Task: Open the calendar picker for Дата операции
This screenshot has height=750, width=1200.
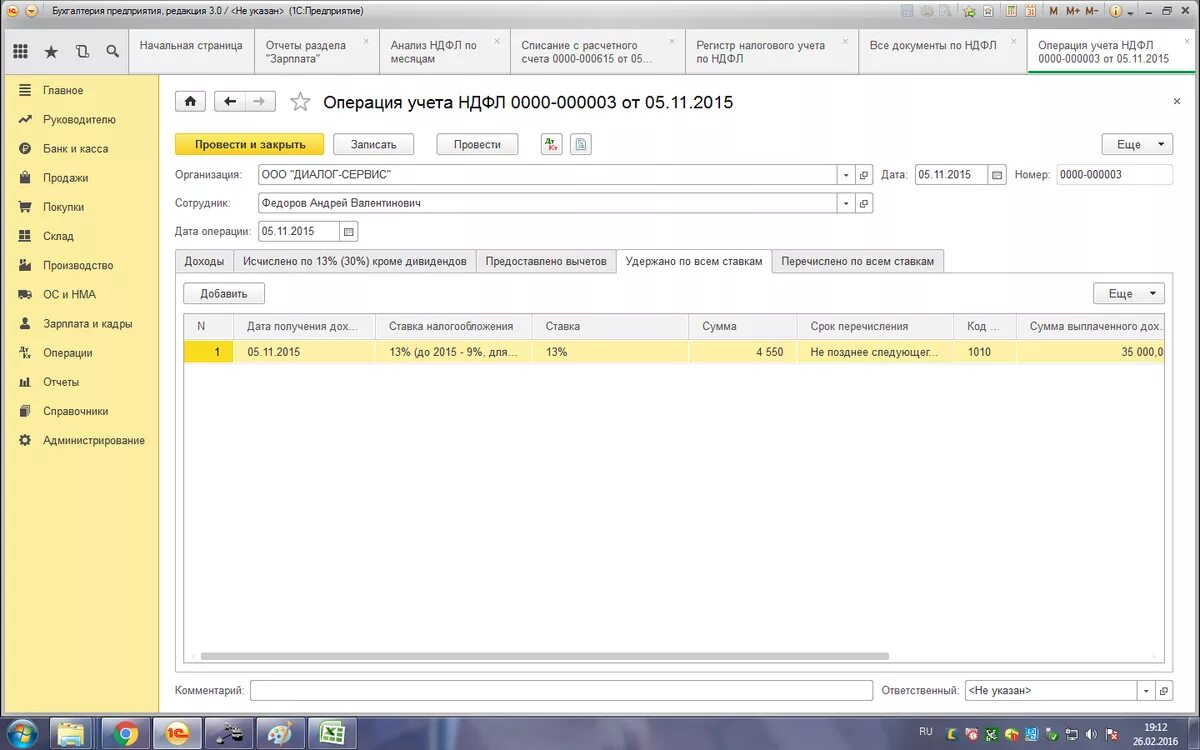Action: [348, 231]
